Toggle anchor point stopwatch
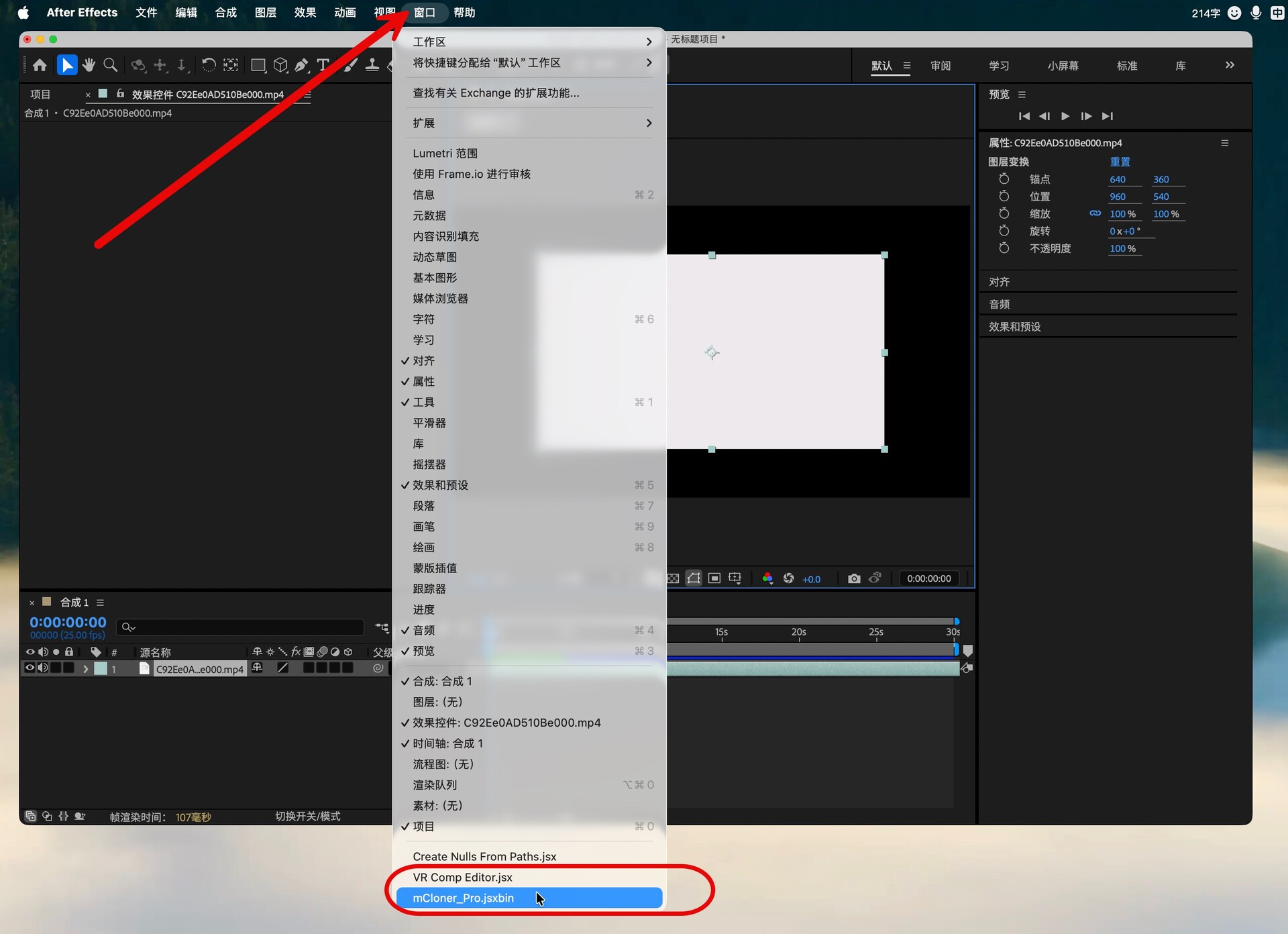This screenshot has height=934, width=1288. click(x=1004, y=179)
